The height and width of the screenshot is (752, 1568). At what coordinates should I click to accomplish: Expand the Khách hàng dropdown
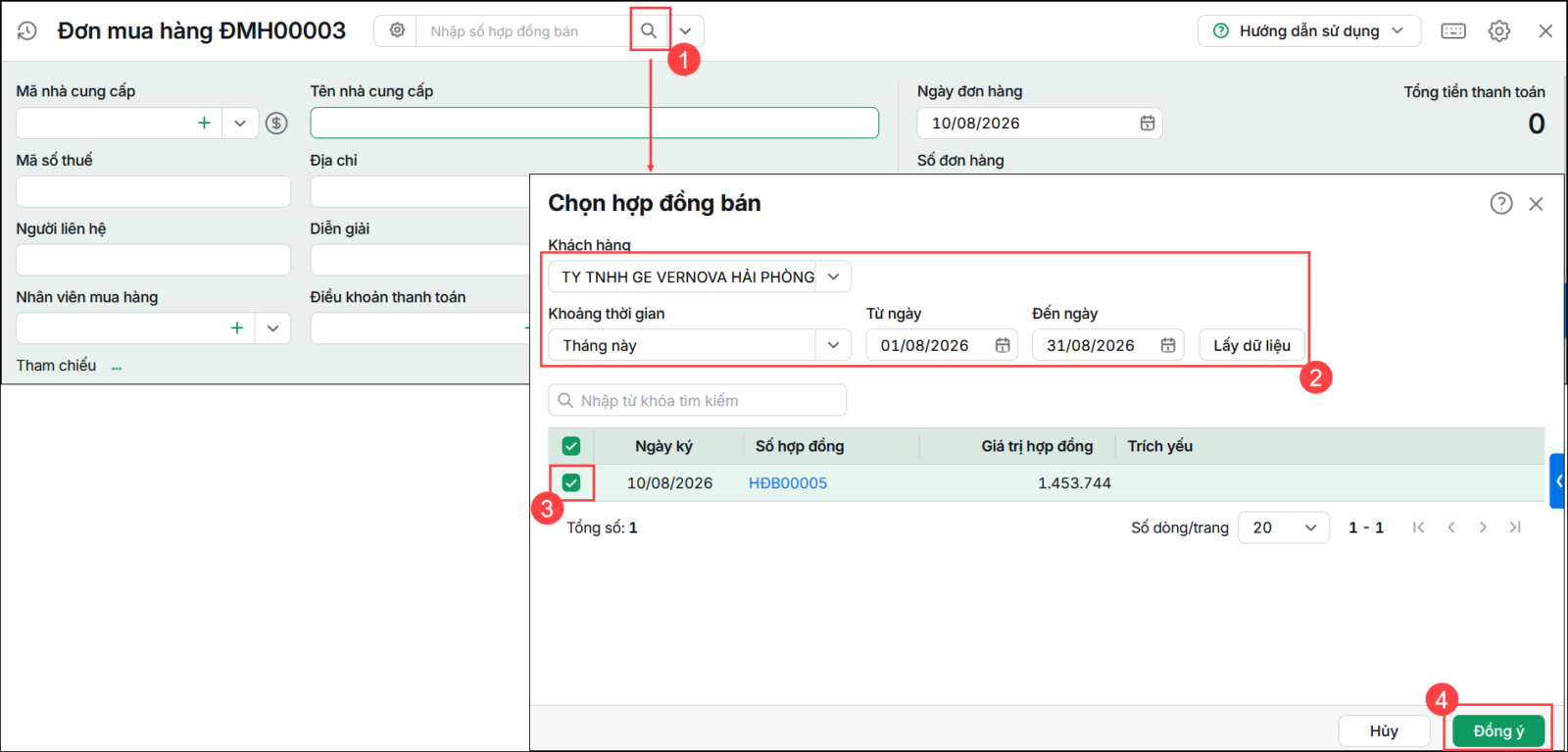(x=833, y=276)
